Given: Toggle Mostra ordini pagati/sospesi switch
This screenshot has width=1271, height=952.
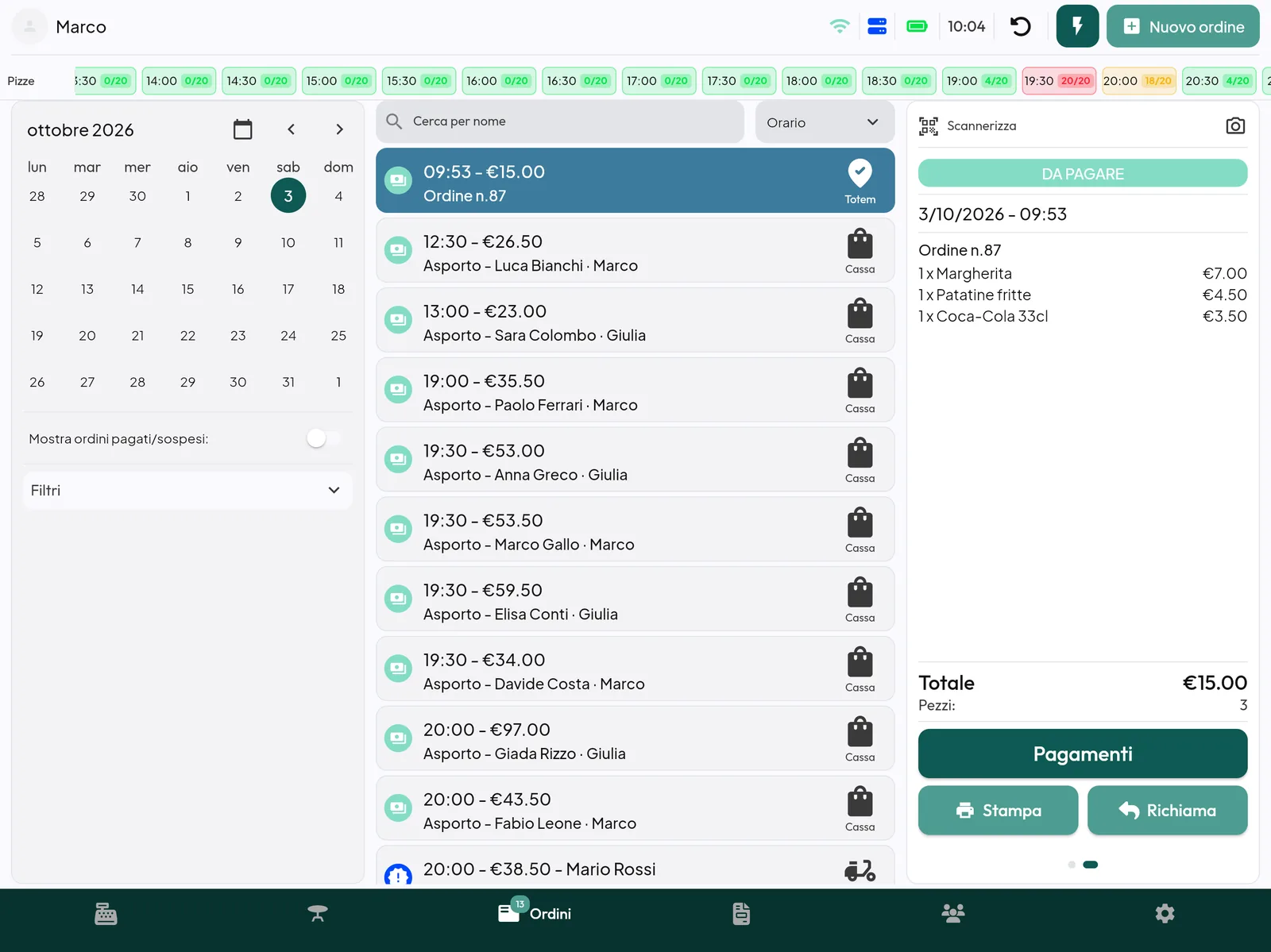Looking at the screenshot, I should point(325,438).
